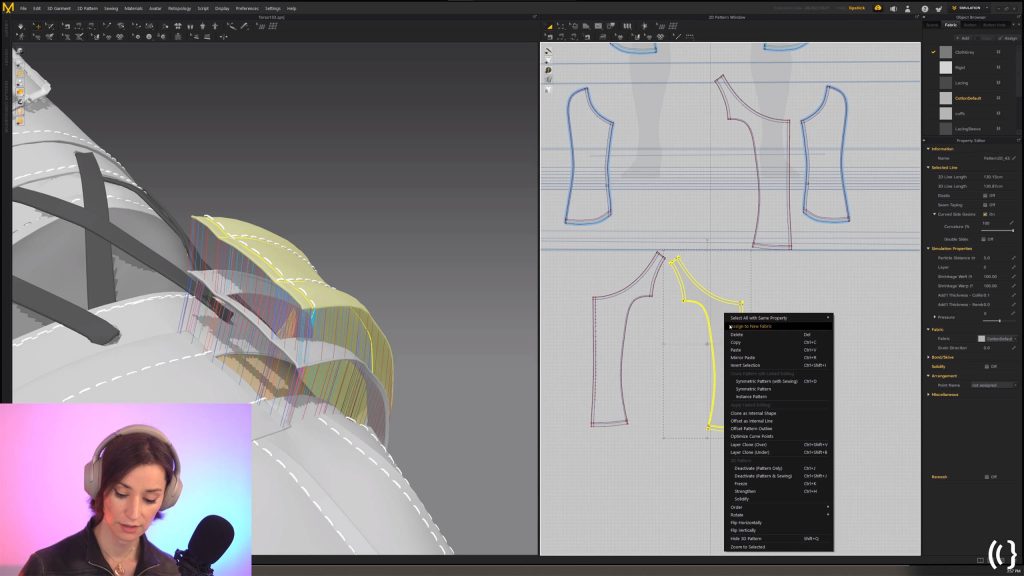Viewport: 1024px width, 576px height.
Task: Choose Freeze in context menu
Action: coord(778,484)
